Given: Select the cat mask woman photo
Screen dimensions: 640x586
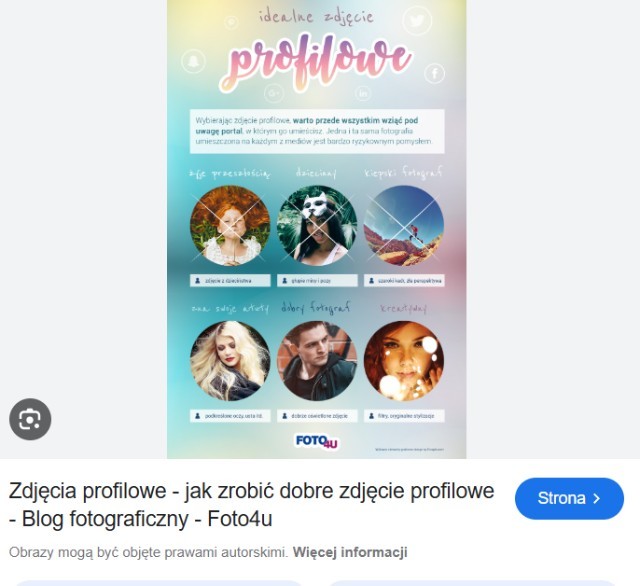Looking at the screenshot, I should pyautogui.click(x=317, y=225).
